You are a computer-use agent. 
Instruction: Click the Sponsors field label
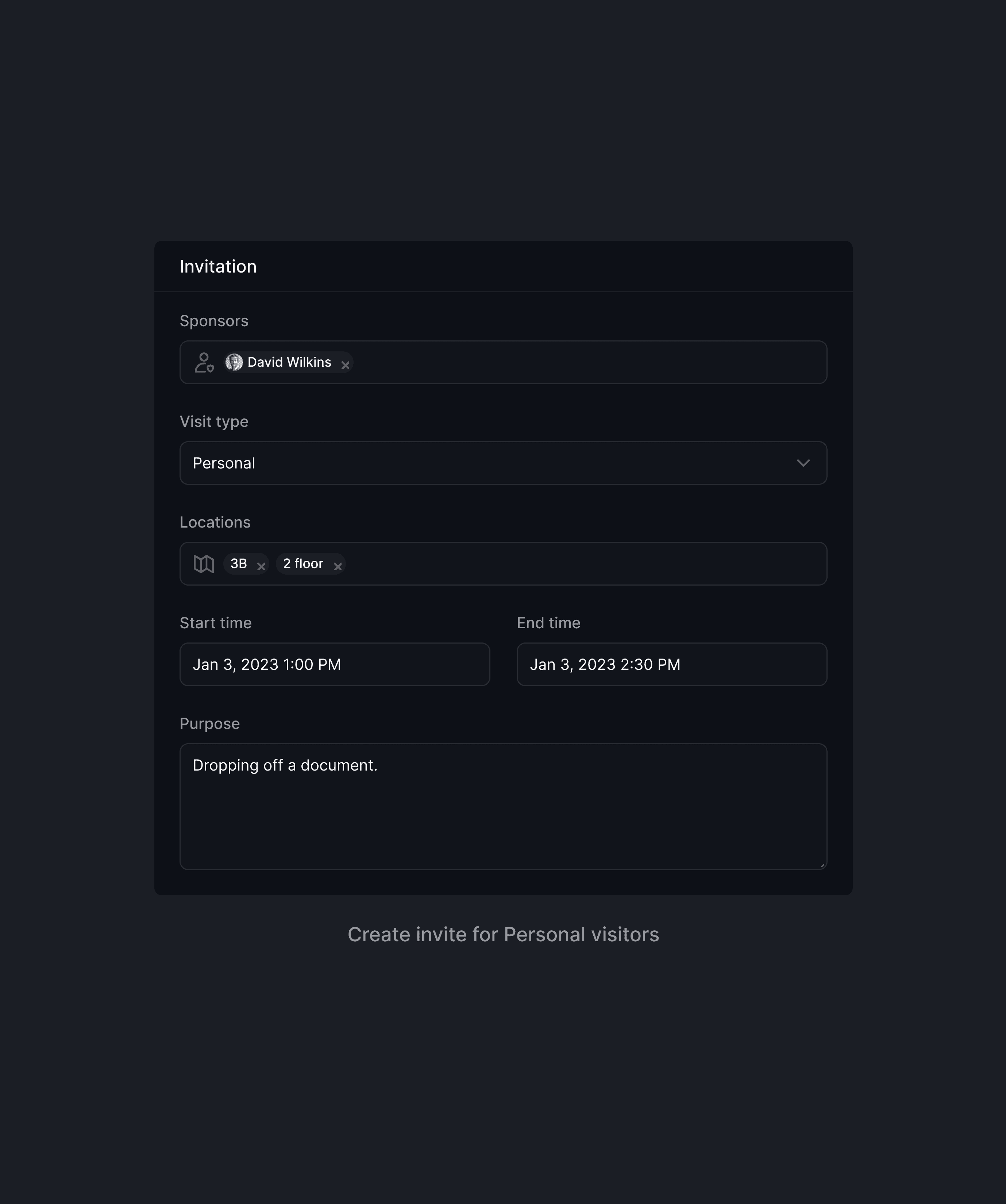coord(214,321)
